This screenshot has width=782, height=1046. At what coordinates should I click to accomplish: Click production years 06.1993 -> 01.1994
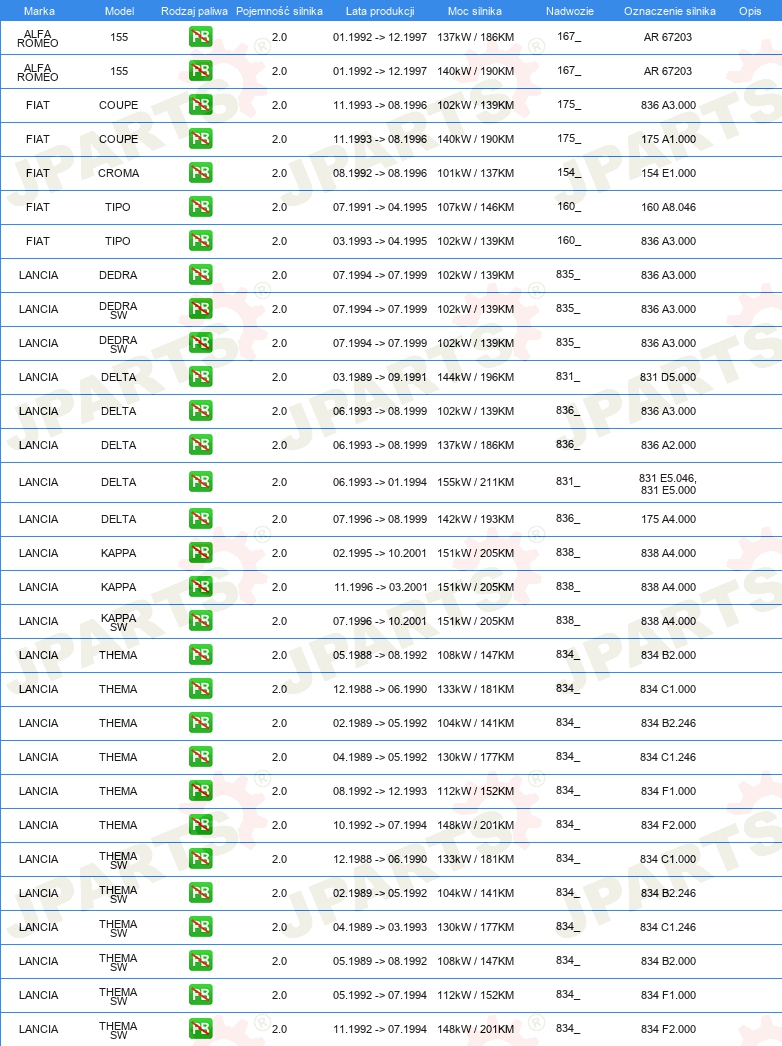pyautogui.click(x=380, y=482)
